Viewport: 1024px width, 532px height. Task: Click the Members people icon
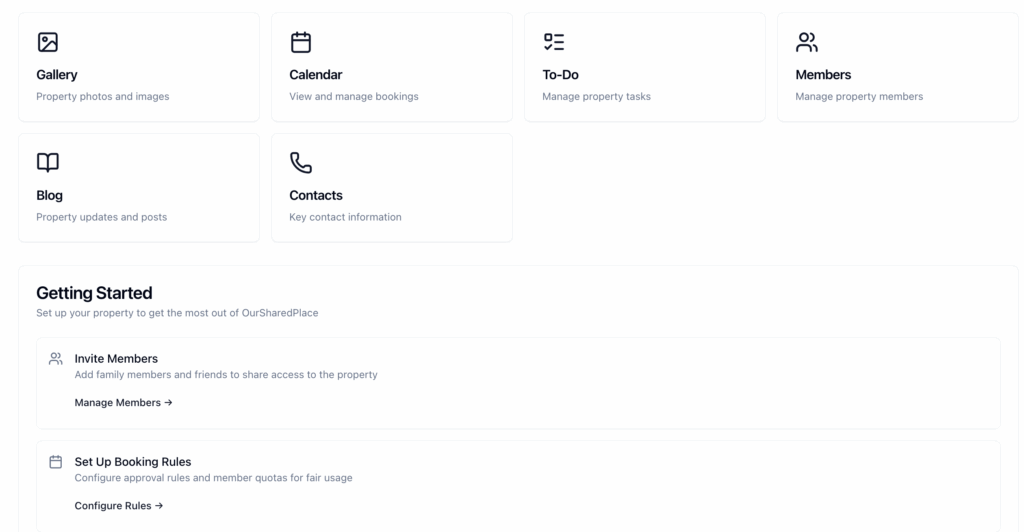point(807,42)
